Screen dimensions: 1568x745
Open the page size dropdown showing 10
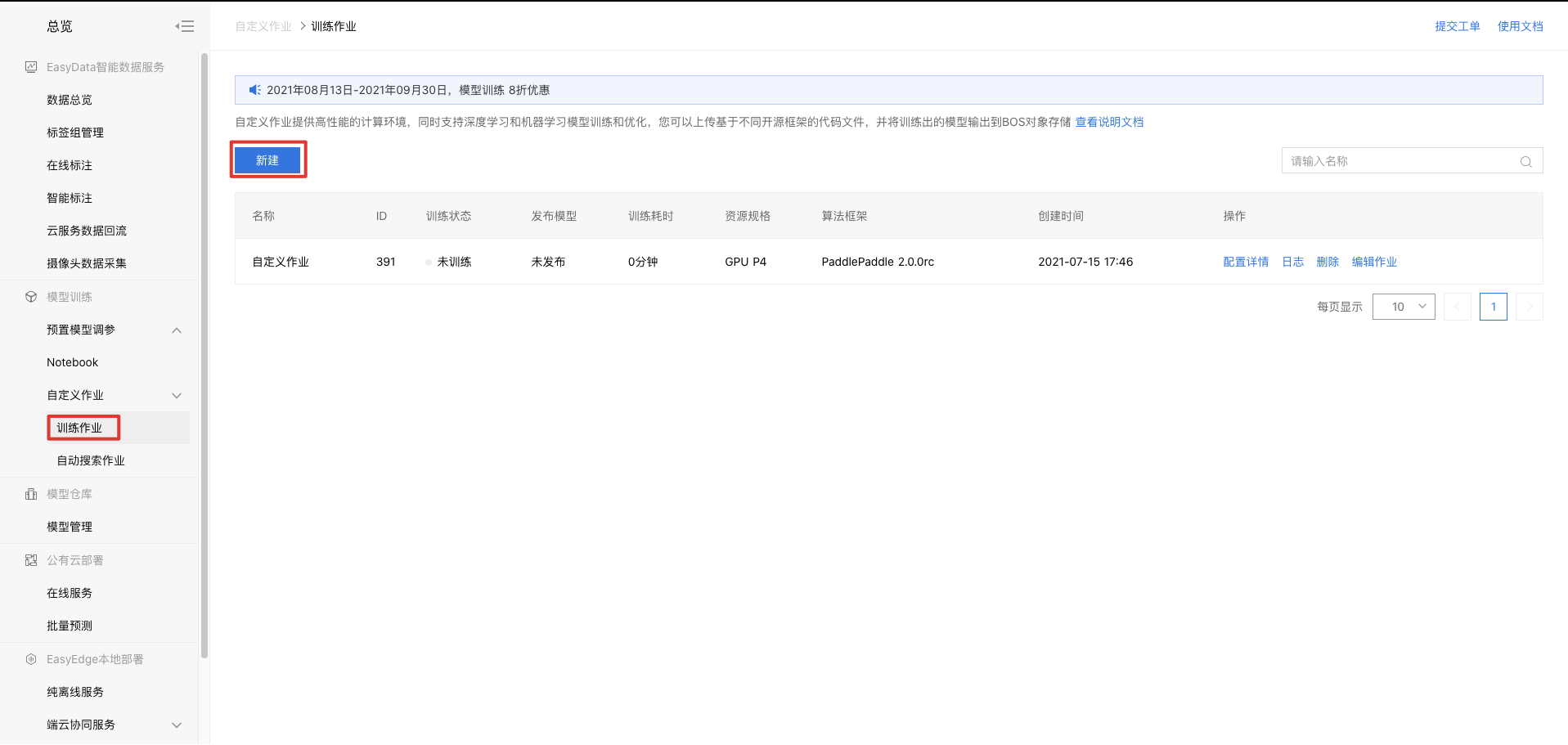1403,307
